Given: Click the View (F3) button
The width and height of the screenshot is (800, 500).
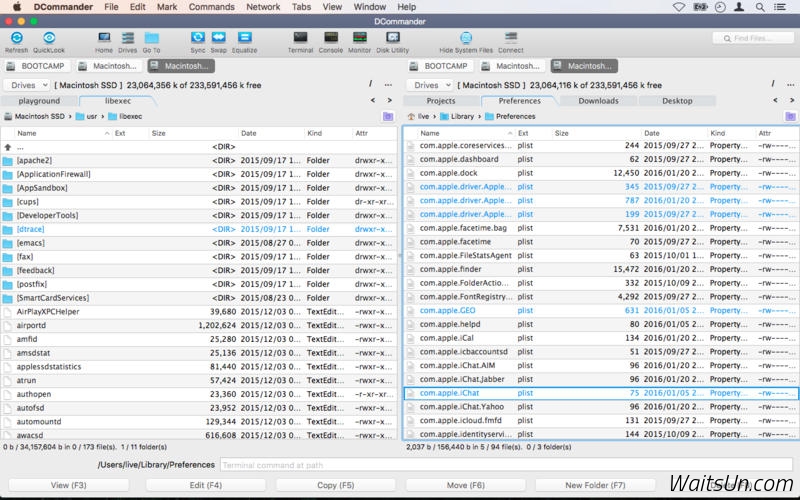Looking at the screenshot, I should 69,485.
